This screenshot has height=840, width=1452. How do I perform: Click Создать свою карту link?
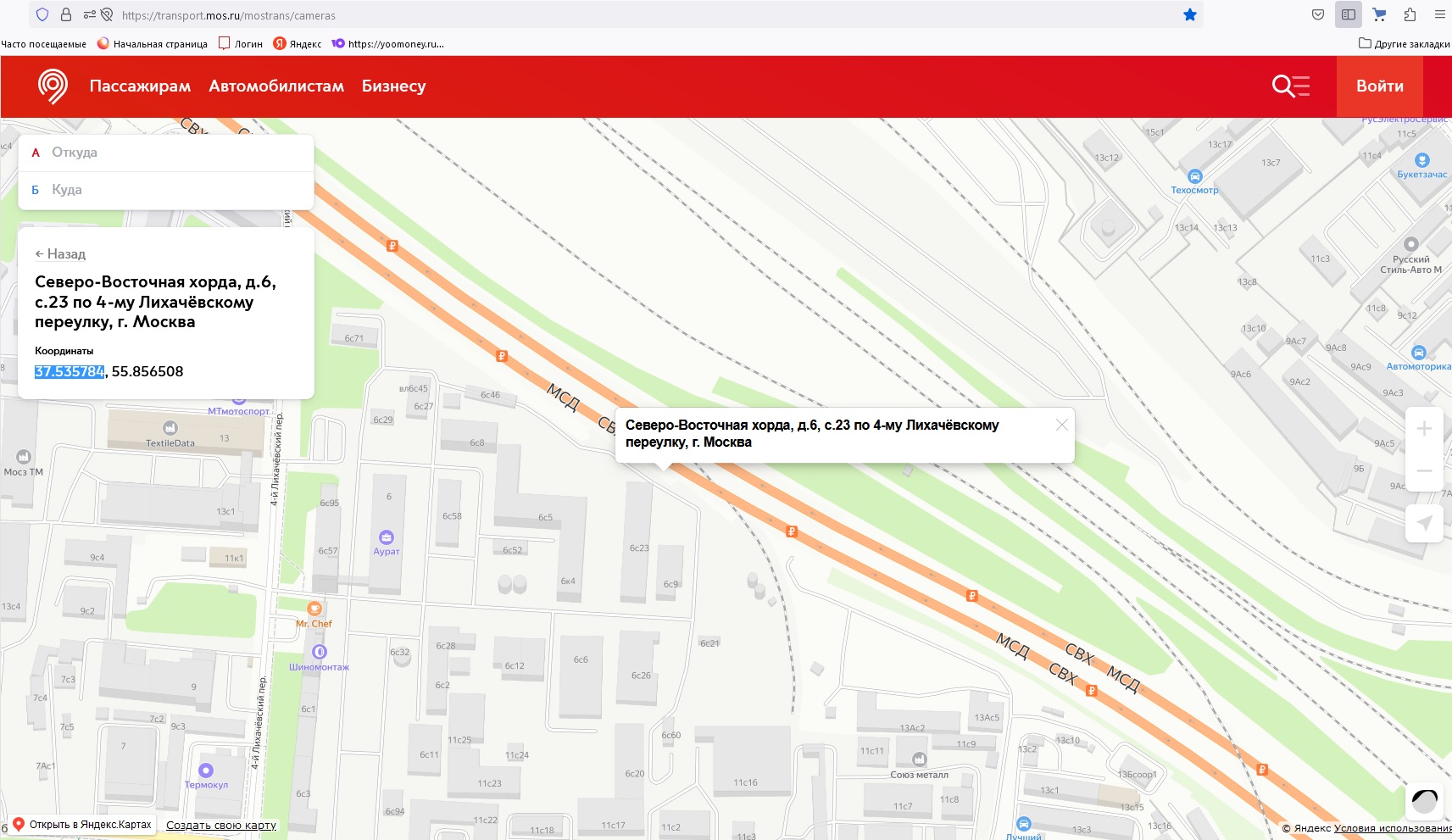click(x=221, y=826)
